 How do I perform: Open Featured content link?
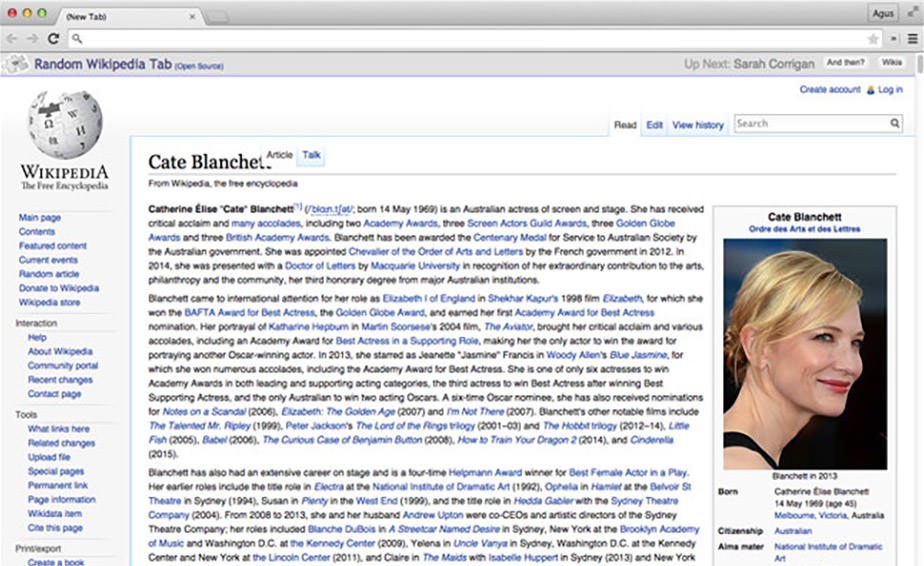point(52,246)
